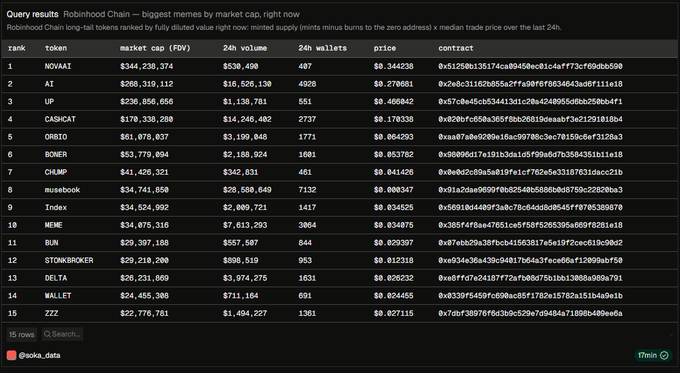Screen dimensions: 680x373
Task: Click the 15 rows count badge
Action: [22, 334]
